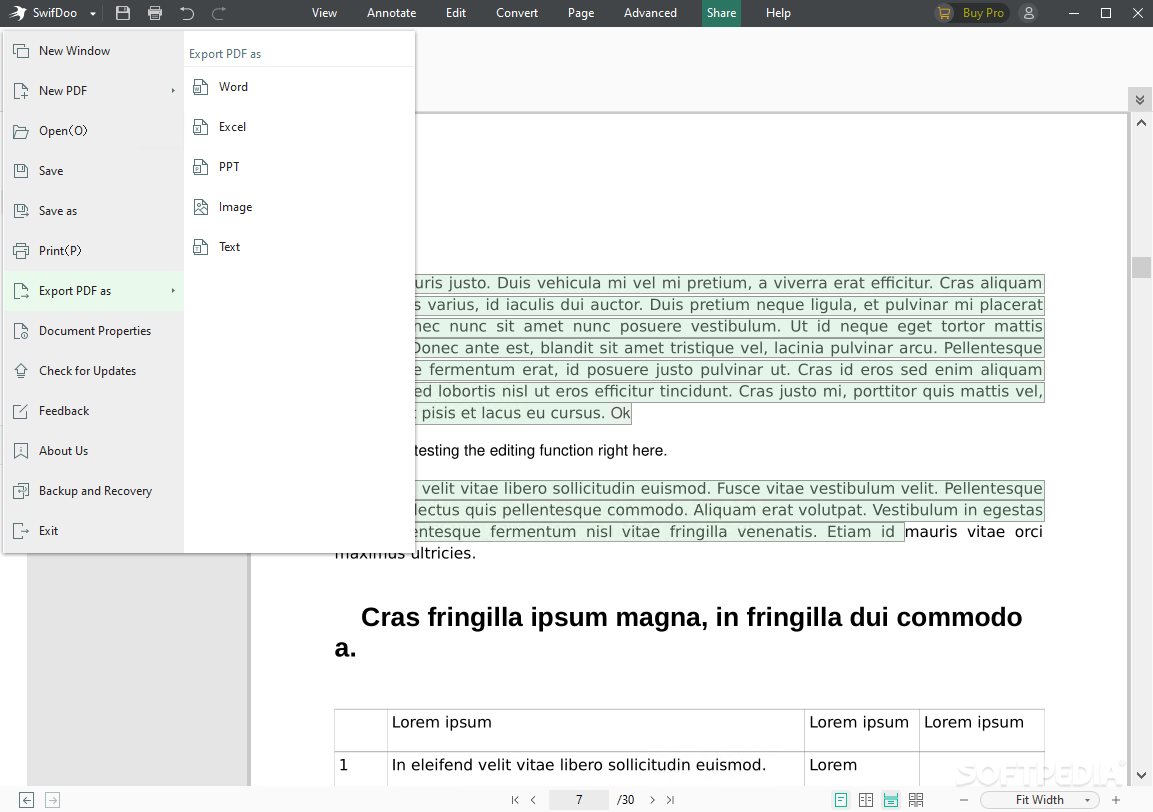
Task: Switch to two-page view mode
Action: 866,800
